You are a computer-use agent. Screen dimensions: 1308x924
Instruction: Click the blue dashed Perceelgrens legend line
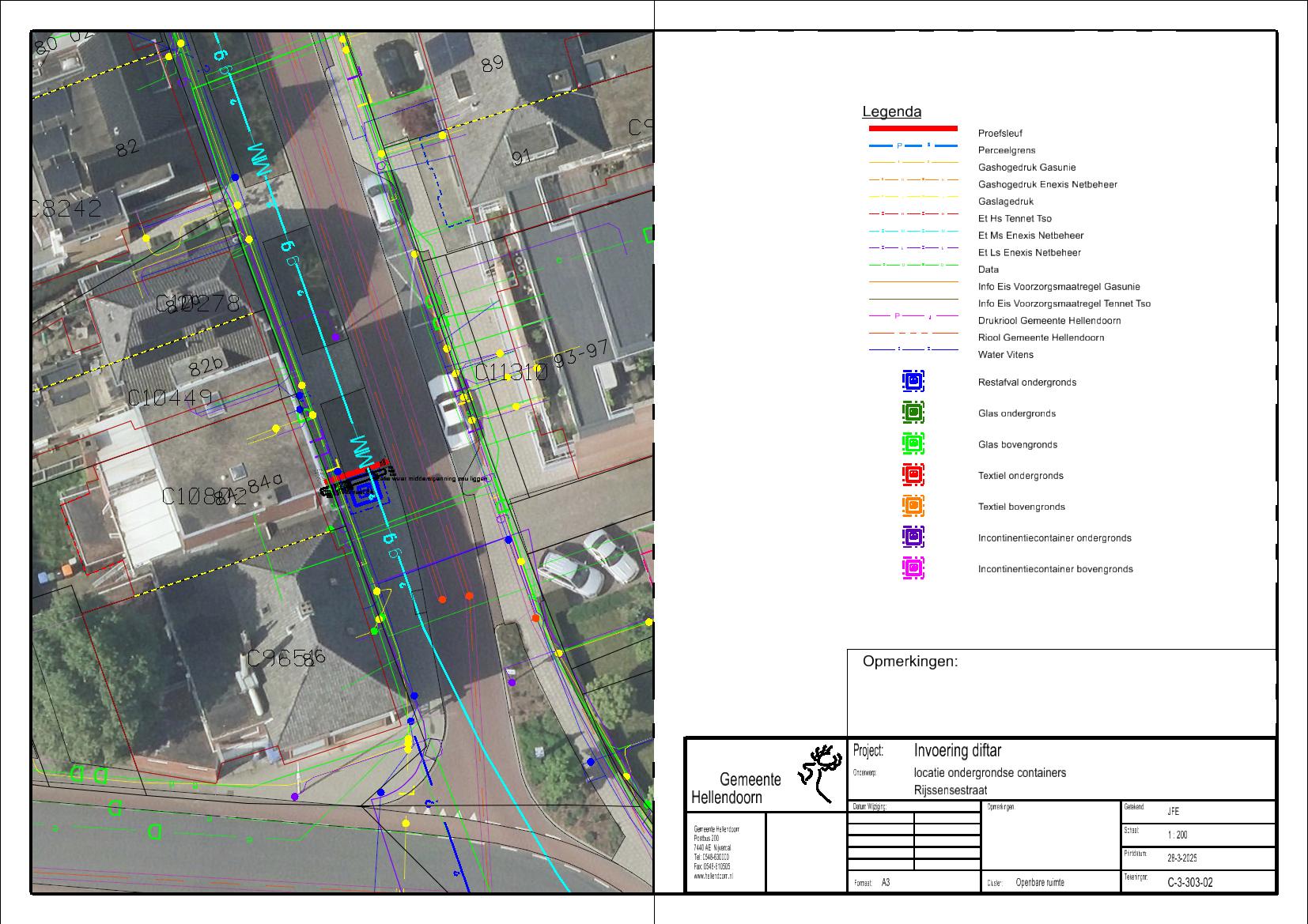tap(913, 146)
